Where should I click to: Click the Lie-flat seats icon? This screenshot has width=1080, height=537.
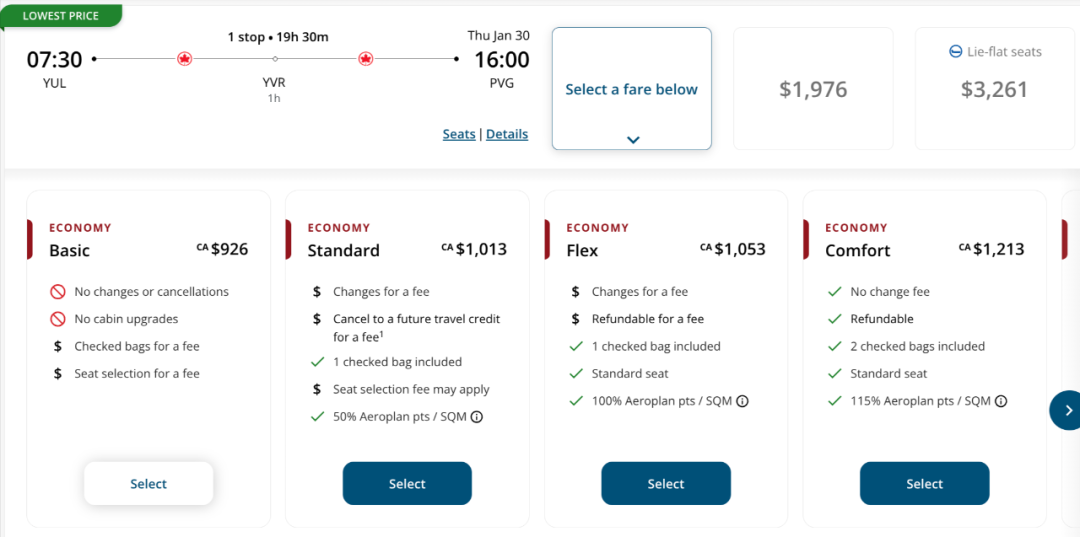956,52
